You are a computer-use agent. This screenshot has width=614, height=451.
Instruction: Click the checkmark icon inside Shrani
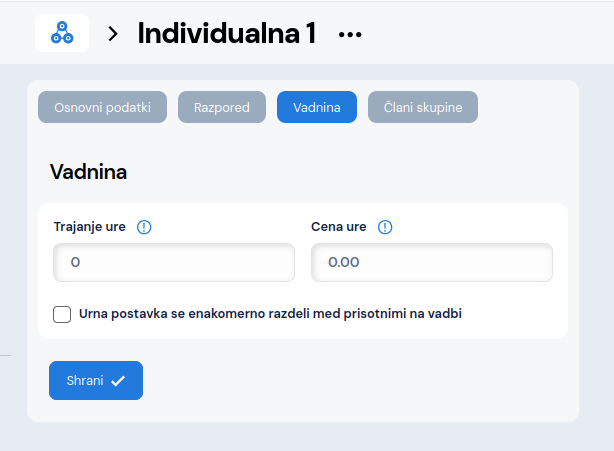pos(118,380)
